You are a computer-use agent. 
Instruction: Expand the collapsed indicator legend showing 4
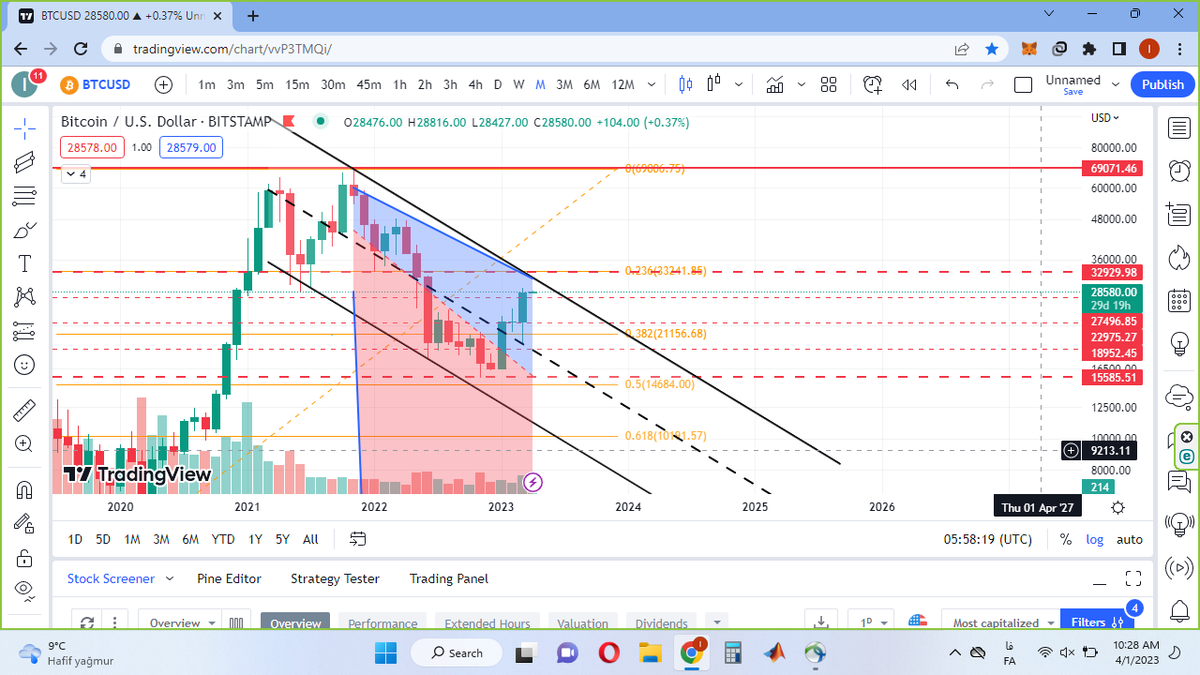[76, 174]
